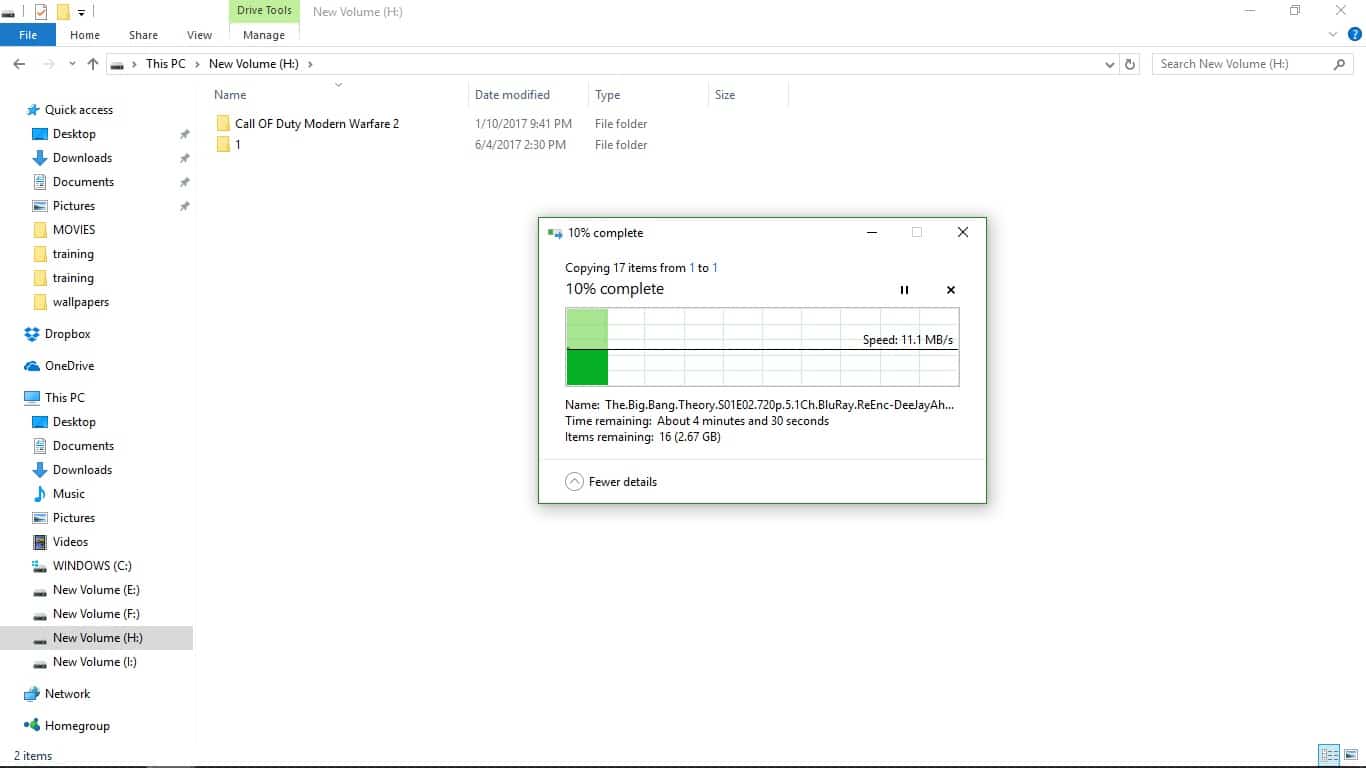Open Homegroup in the navigation pane

pos(77,726)
